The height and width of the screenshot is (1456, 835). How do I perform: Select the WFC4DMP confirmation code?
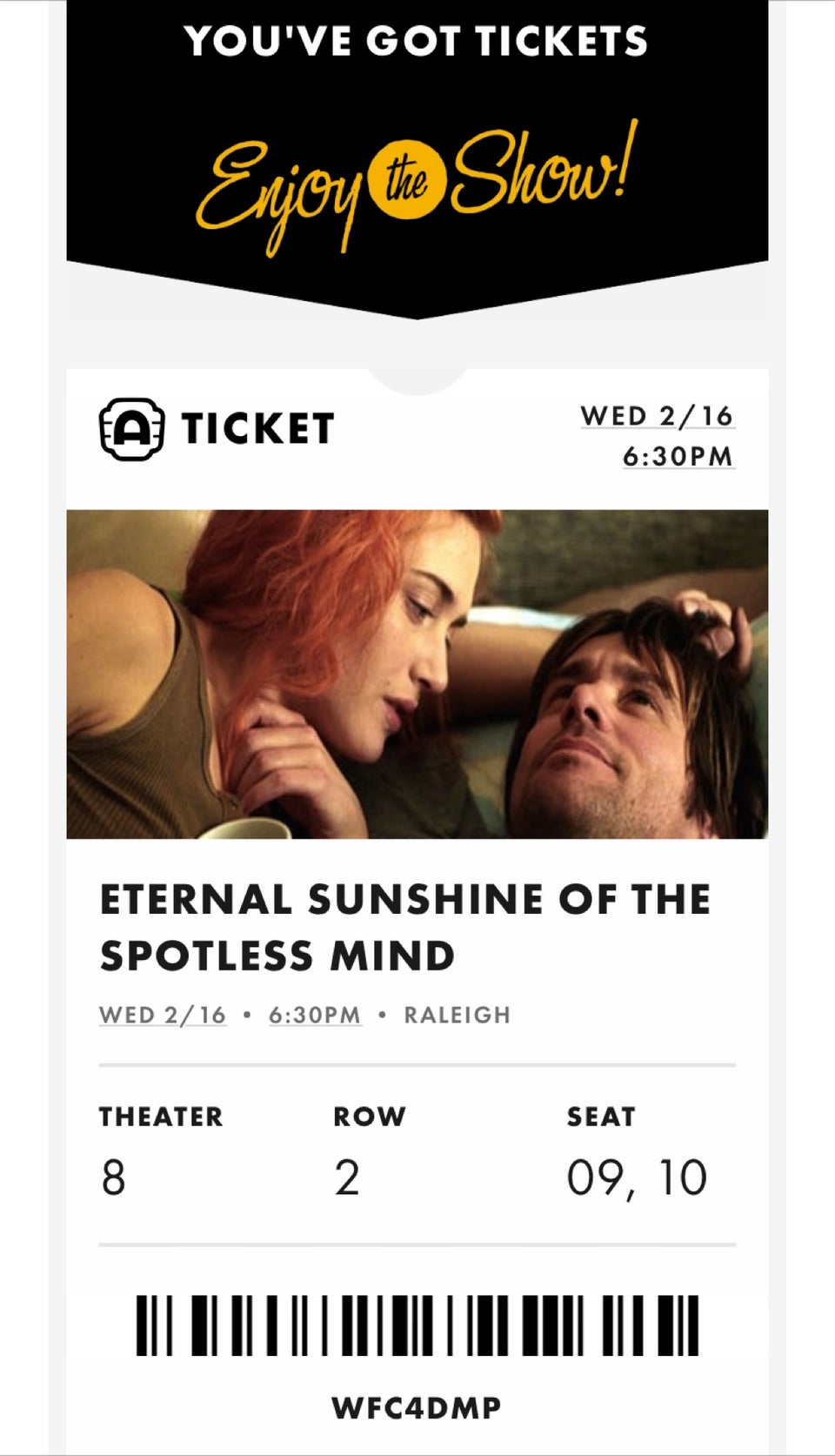[417, 1408]
